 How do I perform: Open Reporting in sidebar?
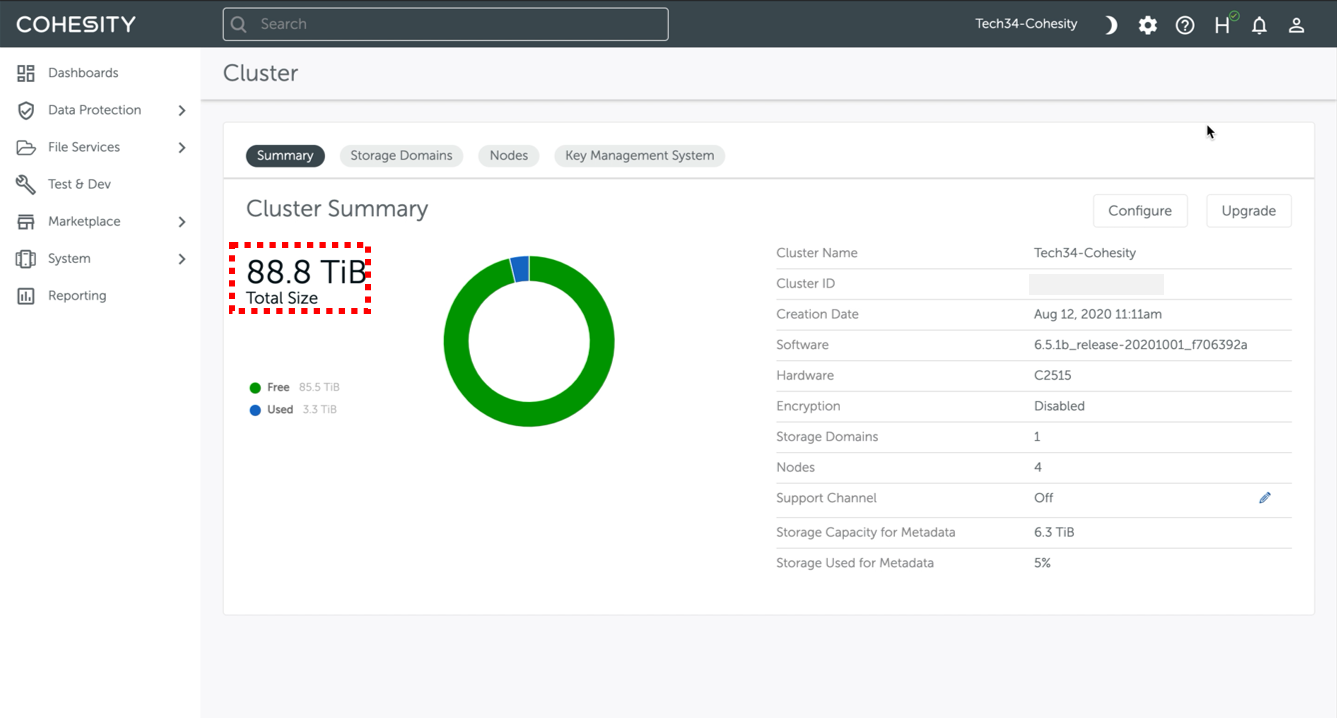(x=77, y=296)
